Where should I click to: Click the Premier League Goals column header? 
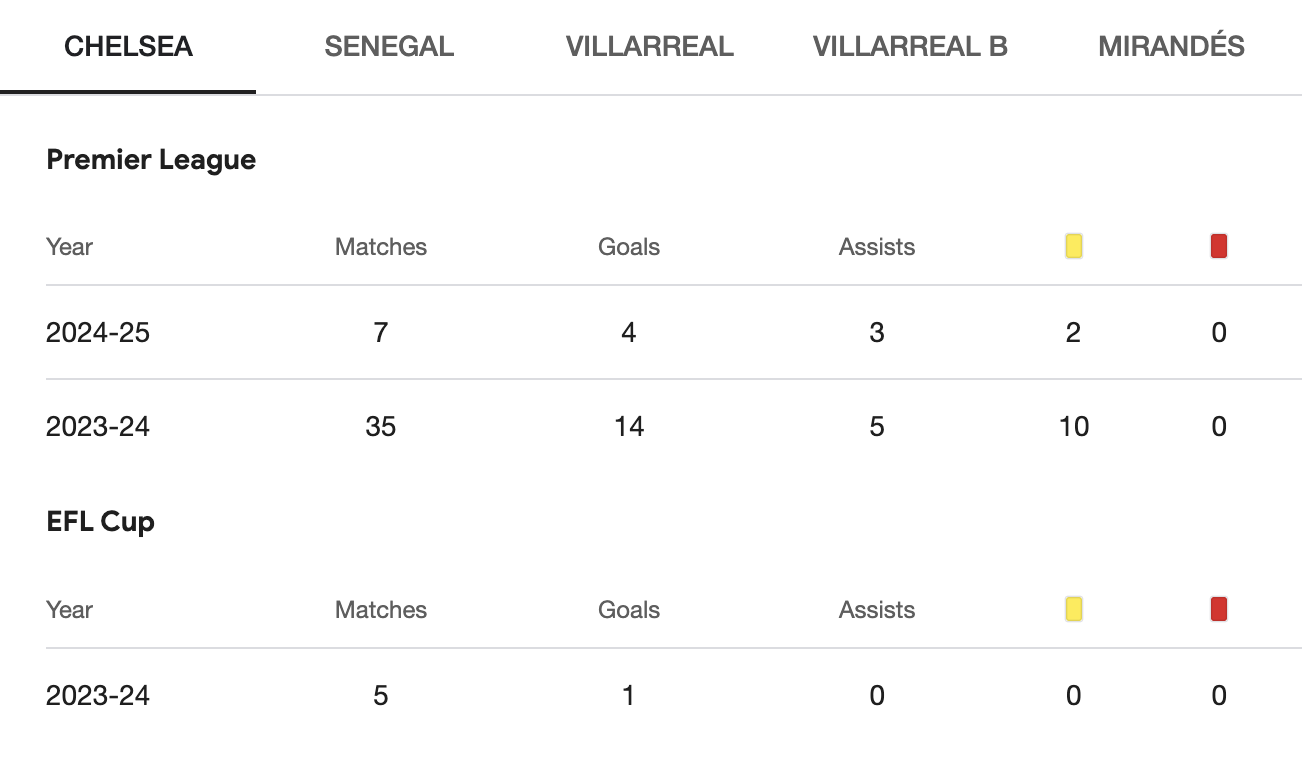[629, 247]
